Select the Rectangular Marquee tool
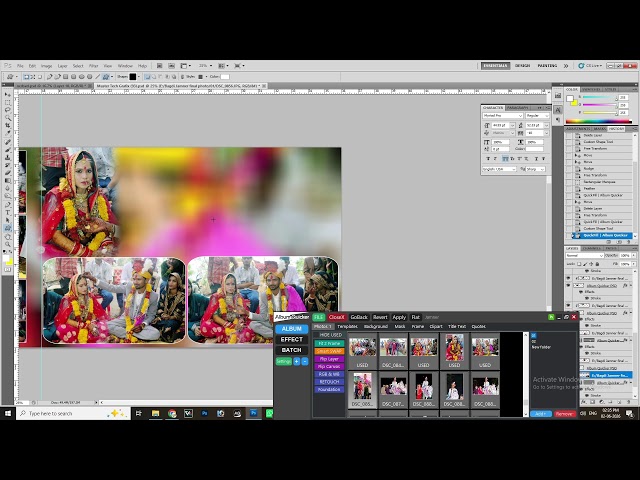The image size is (640, 480). point(8,102)
